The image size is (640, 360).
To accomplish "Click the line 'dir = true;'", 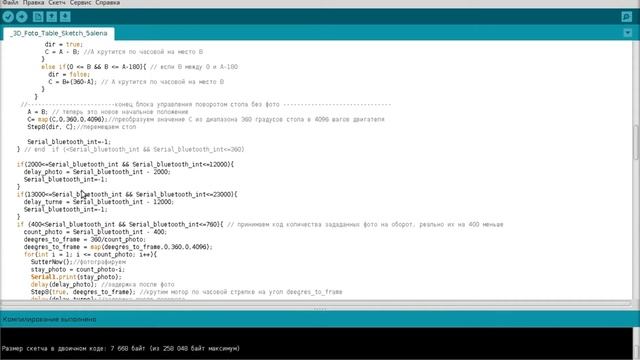I will tap(64, 44).
